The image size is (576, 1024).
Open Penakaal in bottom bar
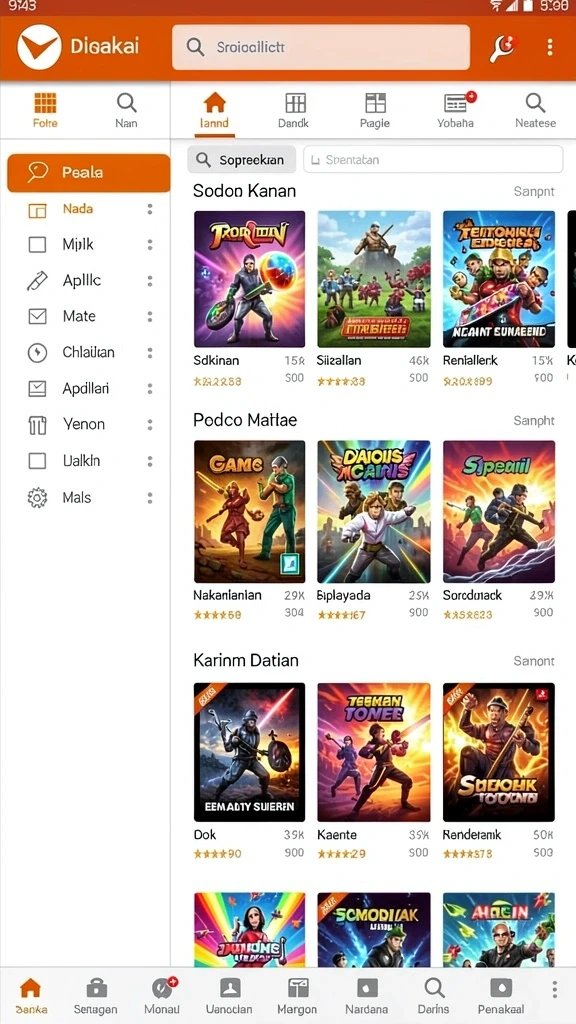[501, 996]
